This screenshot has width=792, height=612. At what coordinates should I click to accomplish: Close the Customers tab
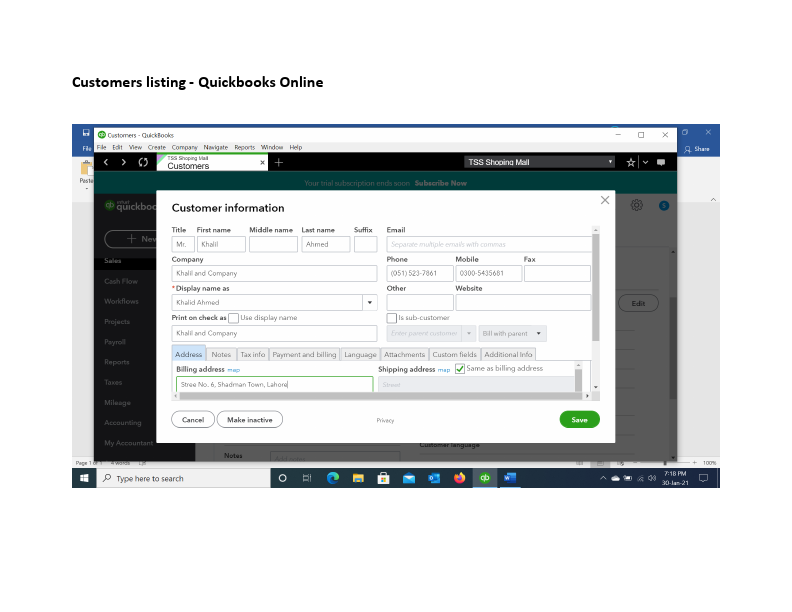(262, 162)
